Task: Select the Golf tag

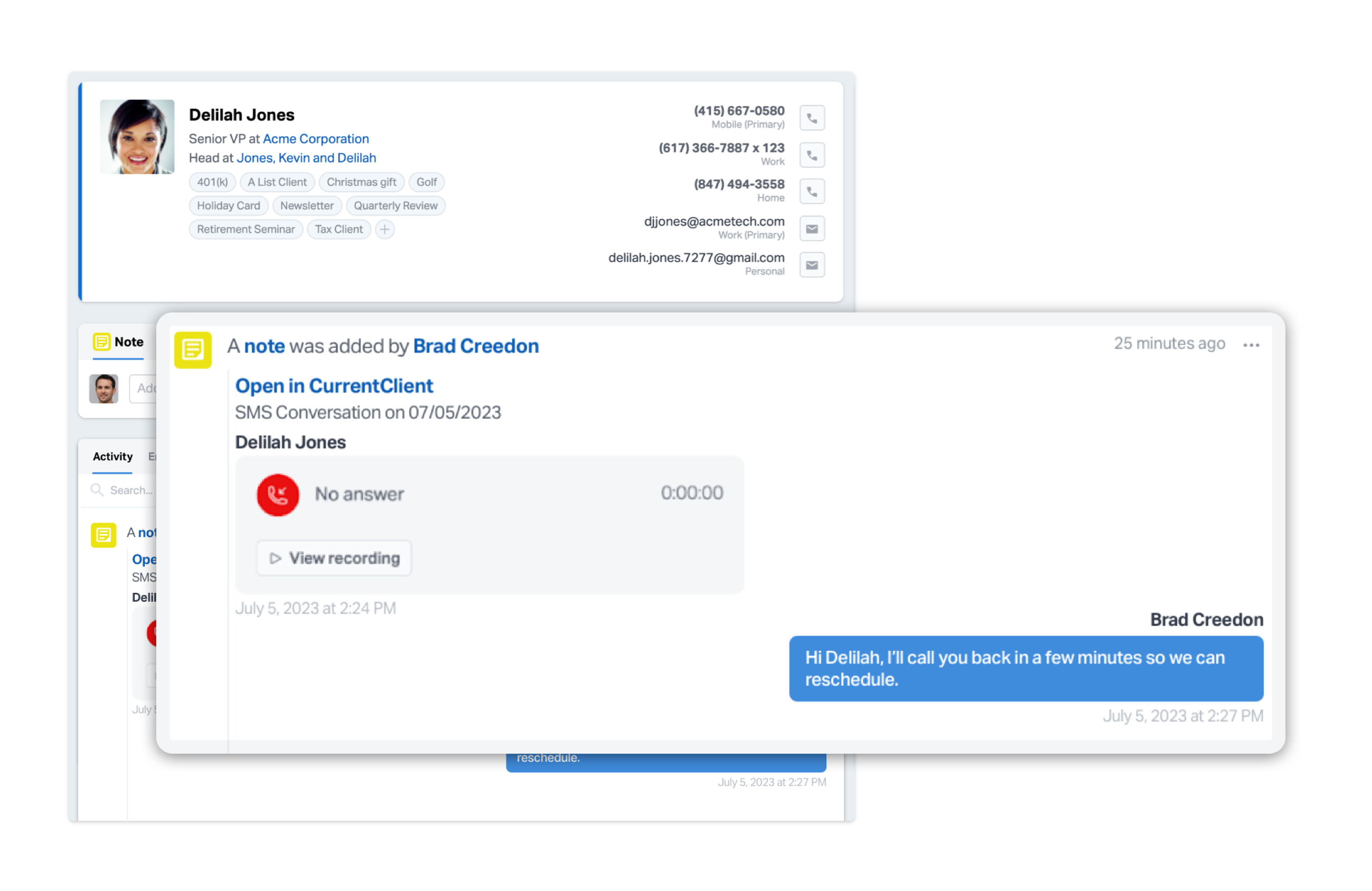Action: pos(427,182)
